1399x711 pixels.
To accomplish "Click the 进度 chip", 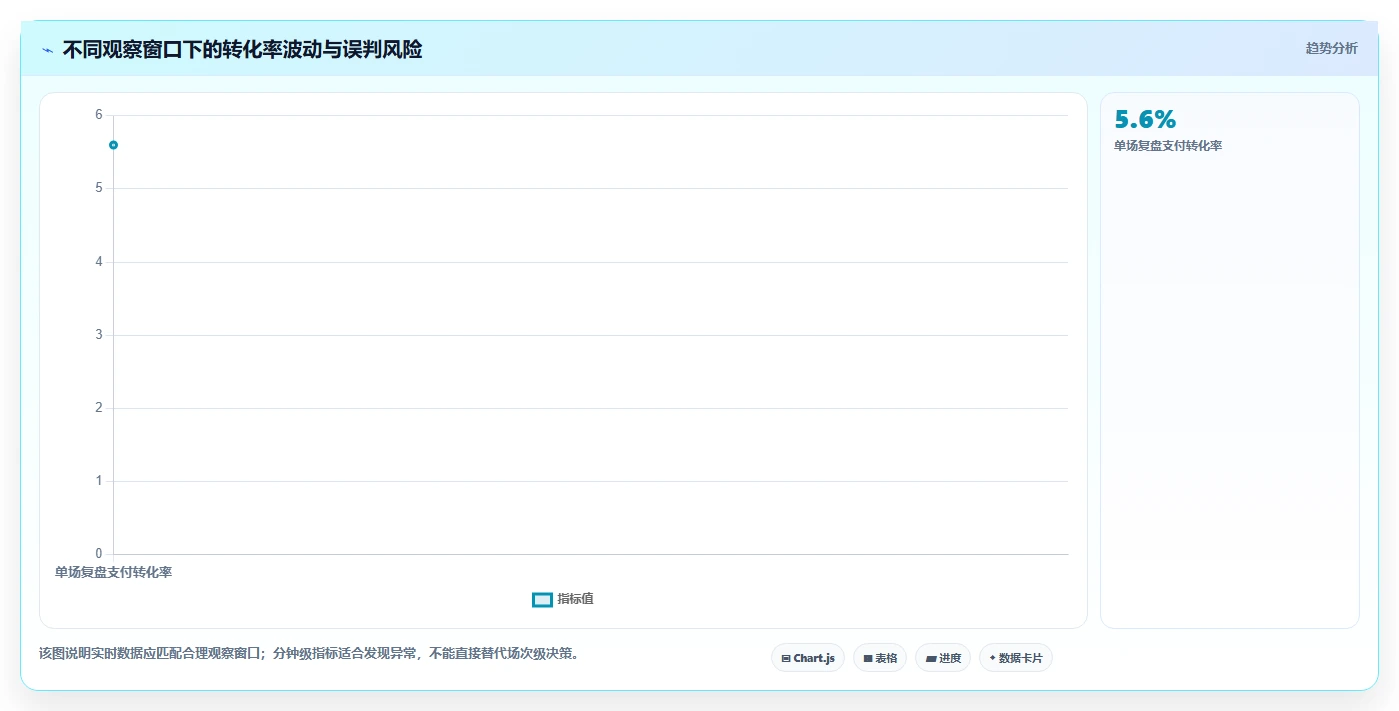I will pyautogui.click(x=943, y=658).
